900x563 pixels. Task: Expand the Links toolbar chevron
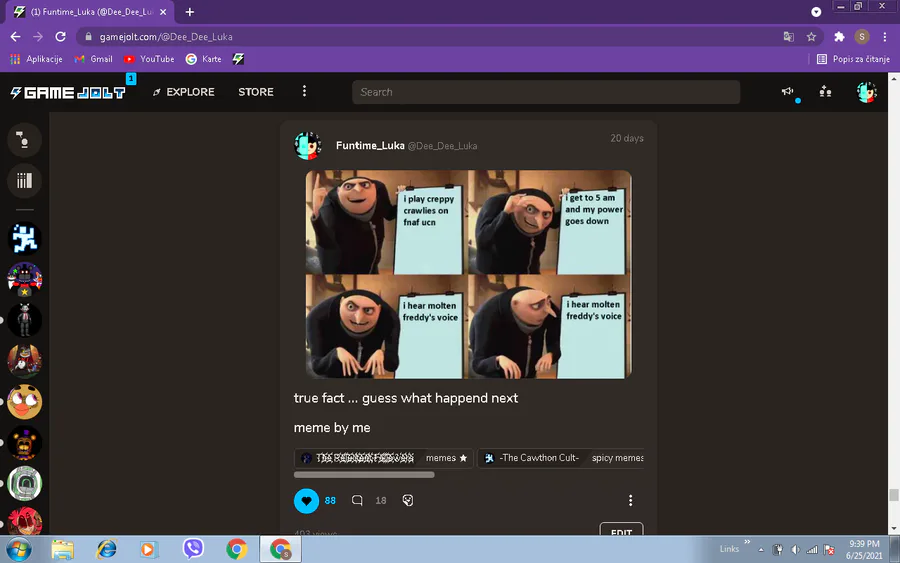tap(747, 541)
